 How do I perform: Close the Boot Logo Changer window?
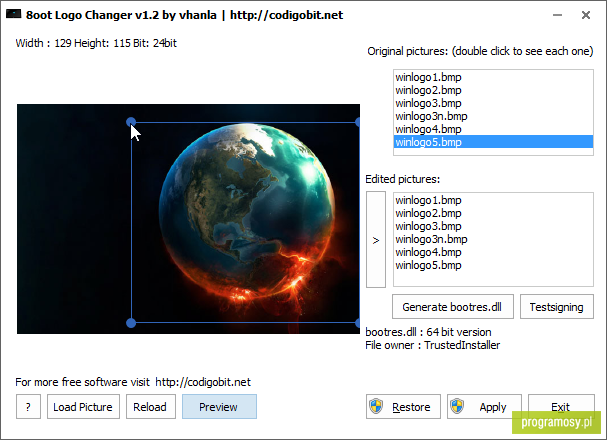click(x=586, y=15)
